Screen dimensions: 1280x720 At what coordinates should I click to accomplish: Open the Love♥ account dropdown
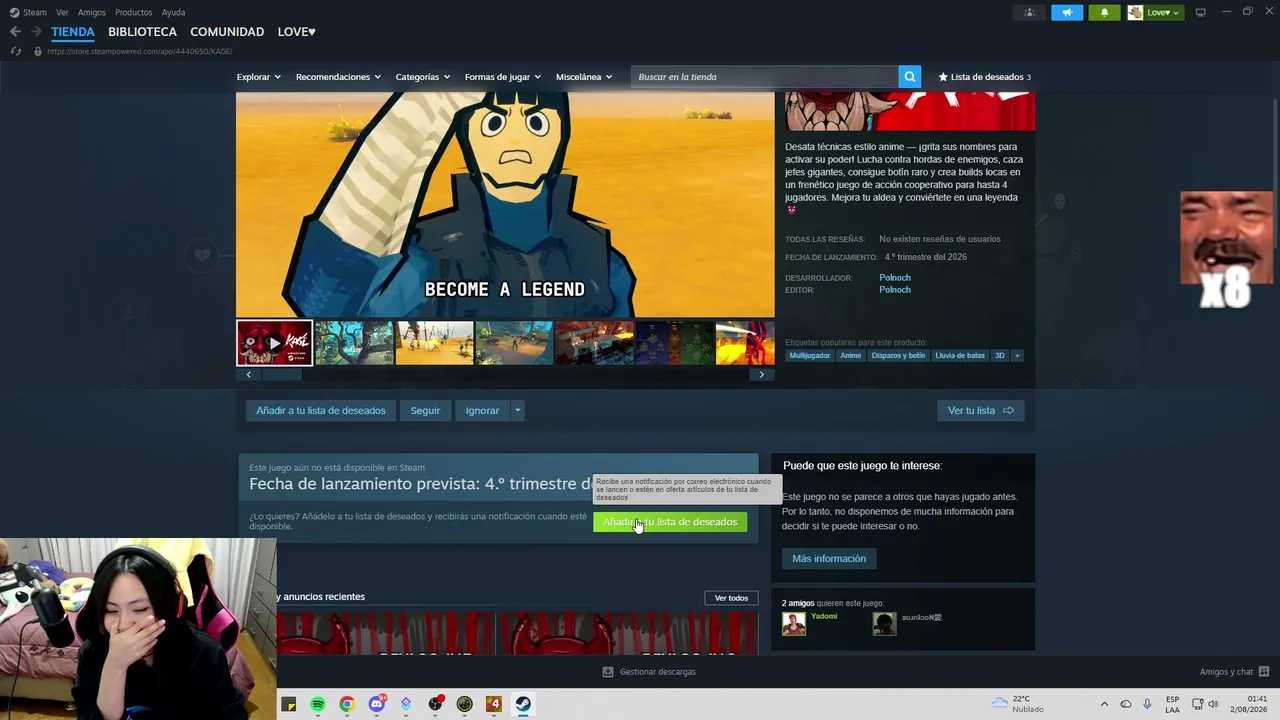(x=1164, y=12)
